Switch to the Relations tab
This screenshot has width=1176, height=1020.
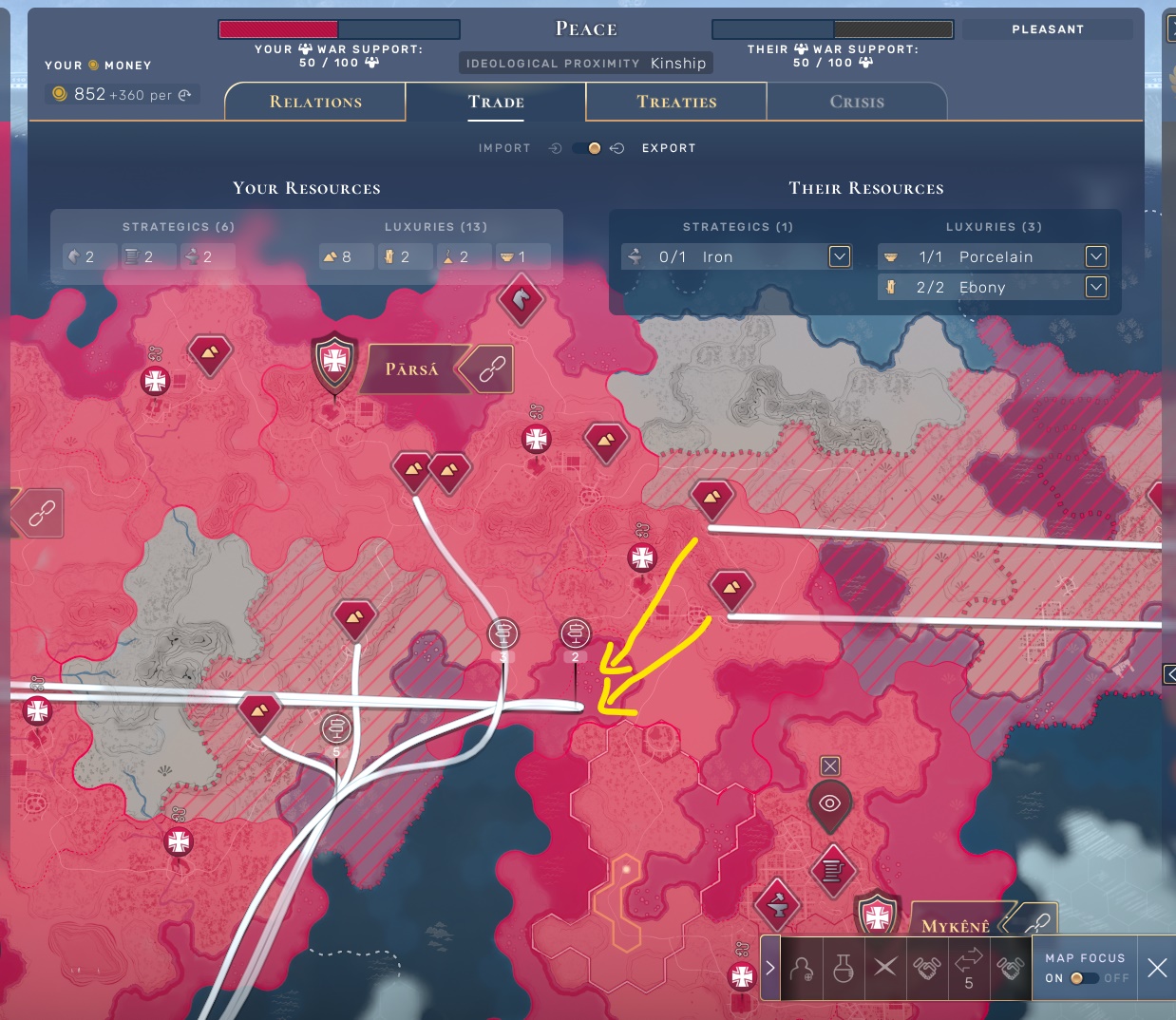pyautogui.click(x=315, y=102)
